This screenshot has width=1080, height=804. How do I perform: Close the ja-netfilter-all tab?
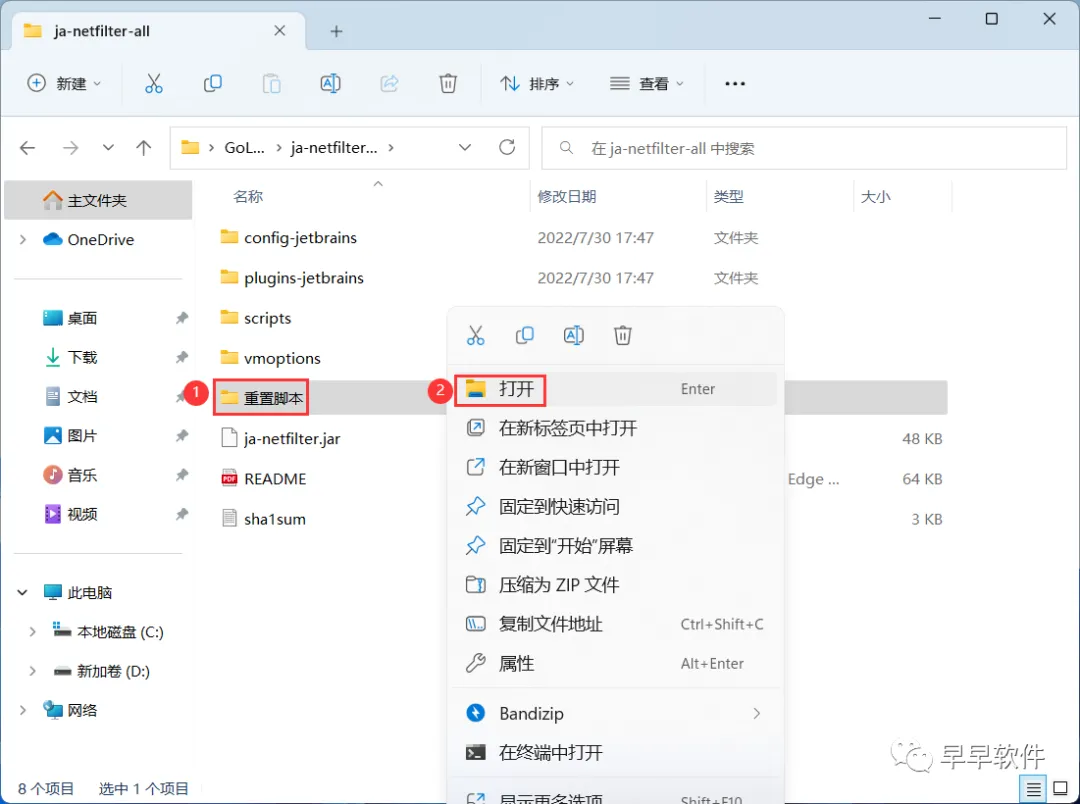[x=280, y=30]
